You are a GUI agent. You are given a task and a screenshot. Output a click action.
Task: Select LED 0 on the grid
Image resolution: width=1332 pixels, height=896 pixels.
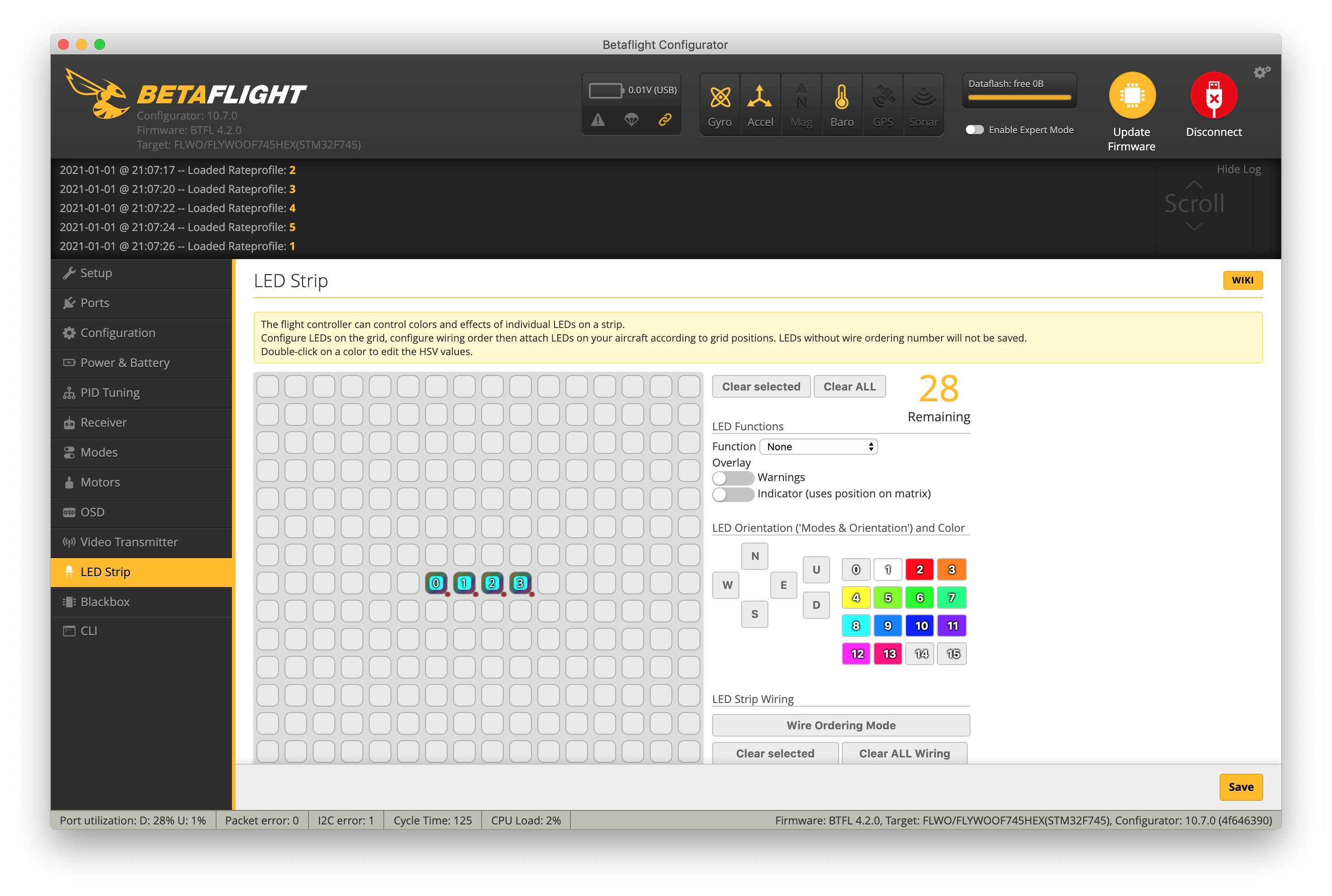[x=436, y=583]
